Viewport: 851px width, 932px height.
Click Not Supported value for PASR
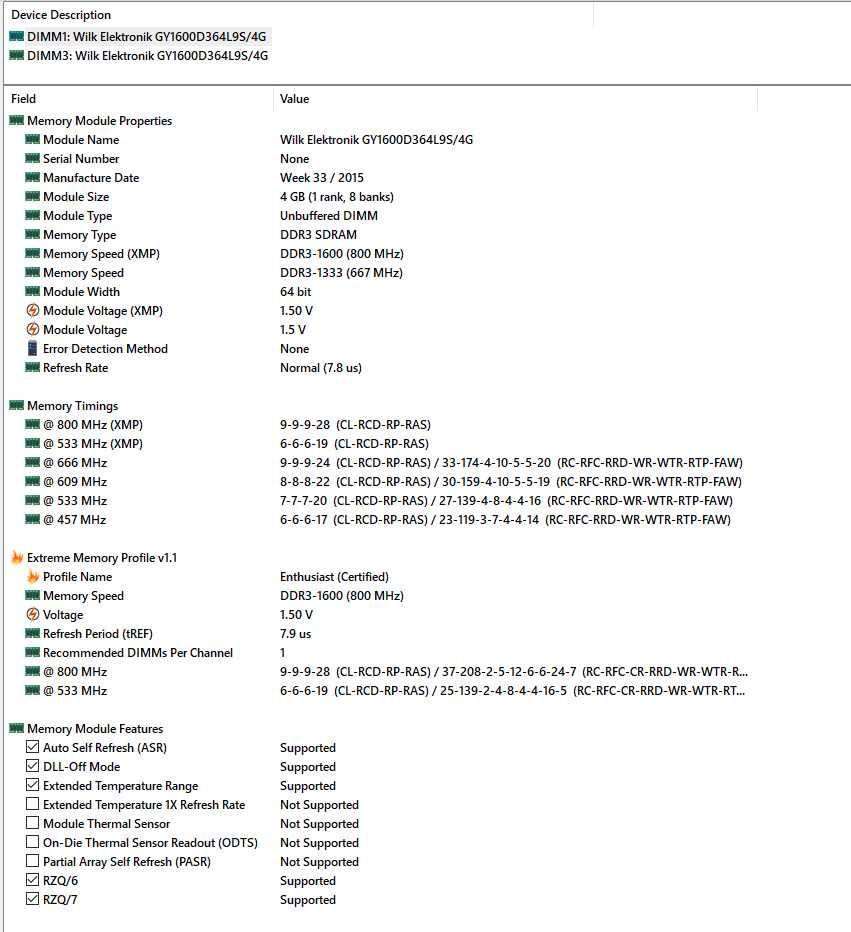(319, 862)
